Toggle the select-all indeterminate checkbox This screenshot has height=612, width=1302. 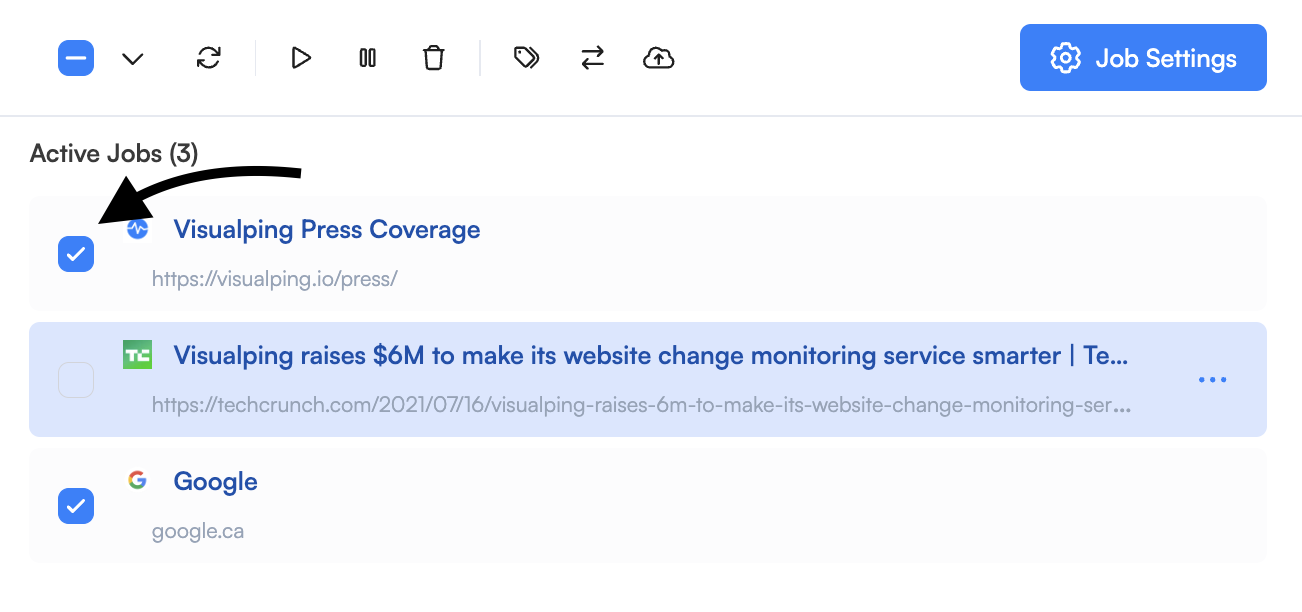coord(76,58)
